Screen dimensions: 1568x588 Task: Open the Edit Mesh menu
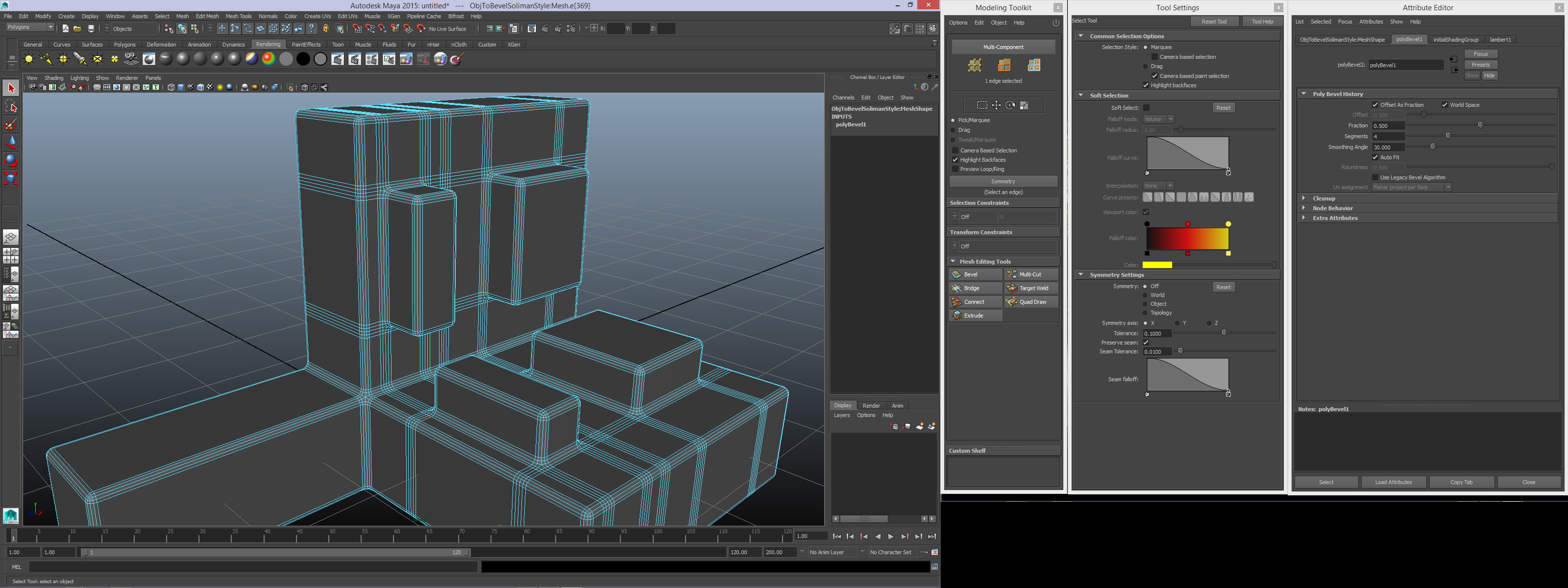click(207, 17)
